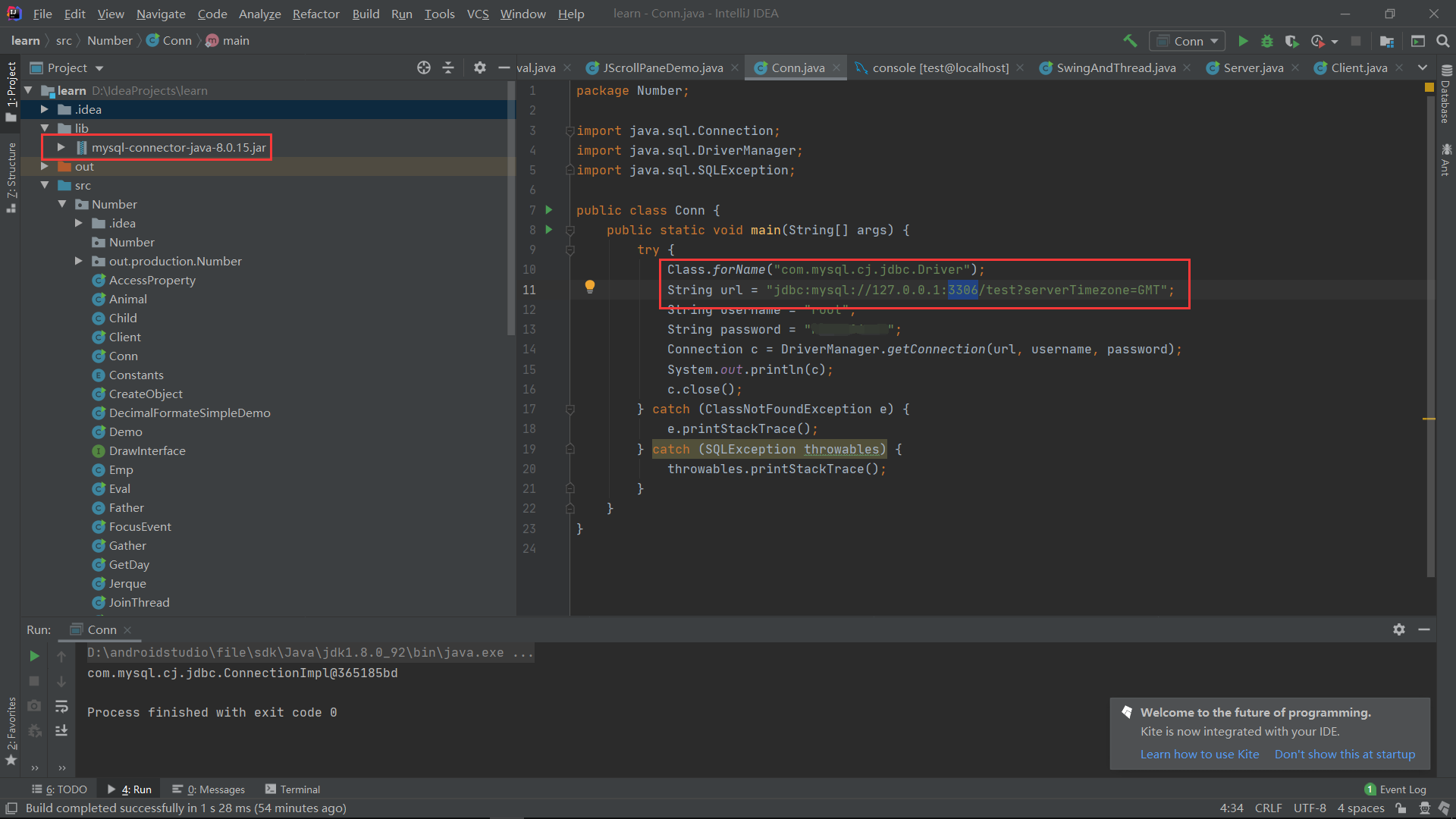Run with coverage icon in toolbar
The image size is (1456, 819).
[x=1291, y=41]
